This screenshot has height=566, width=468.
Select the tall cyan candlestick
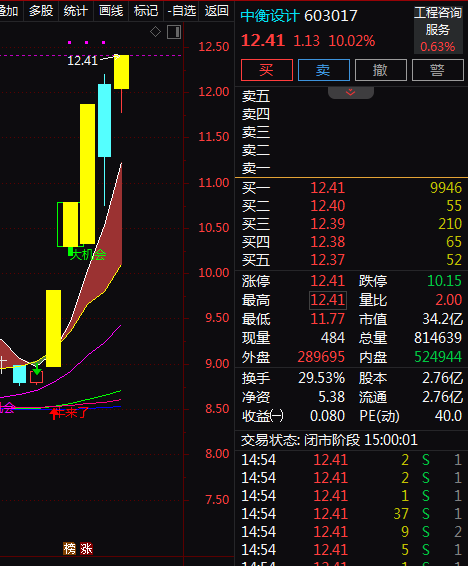pos(105,120)
